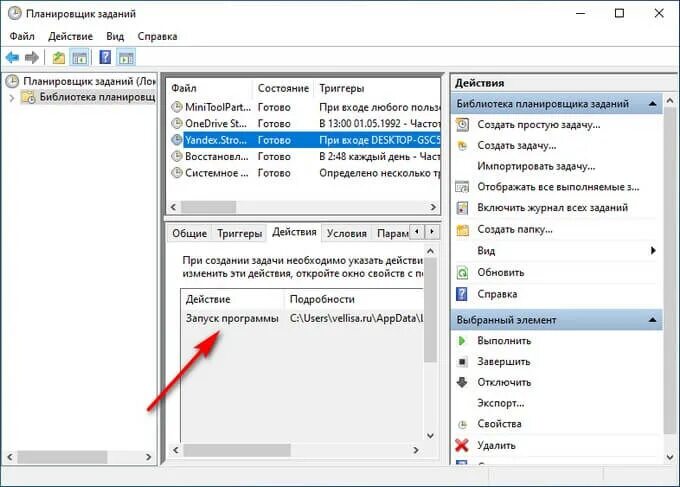Open the Файл menu

[x=22, y=36]
